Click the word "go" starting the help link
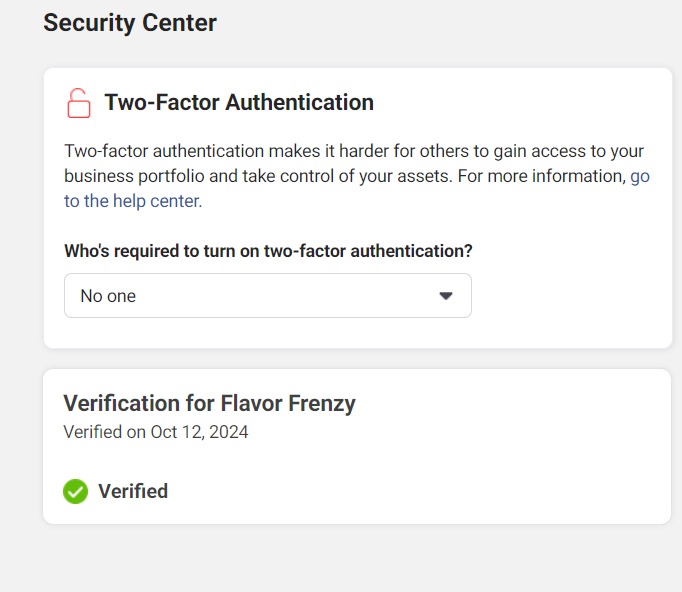Viewport: 682px width, 592px height. [640, 176]
